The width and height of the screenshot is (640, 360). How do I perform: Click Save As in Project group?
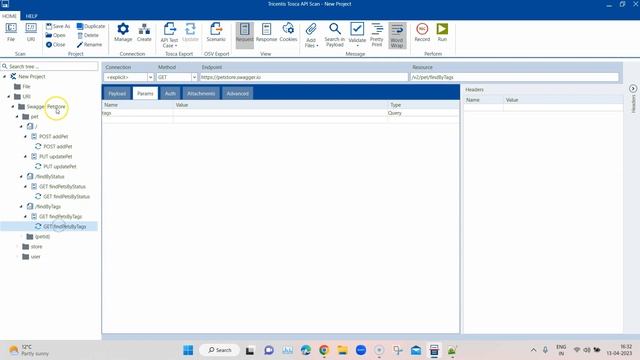(x=58, y=26)
